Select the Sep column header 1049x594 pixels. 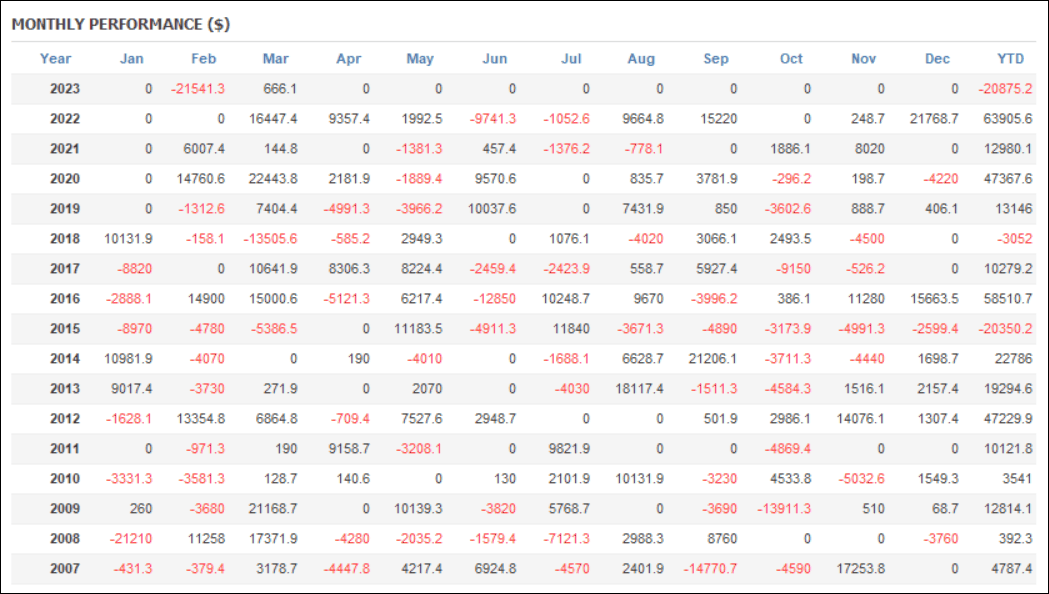pyautogui.click(x=716, y=59)
